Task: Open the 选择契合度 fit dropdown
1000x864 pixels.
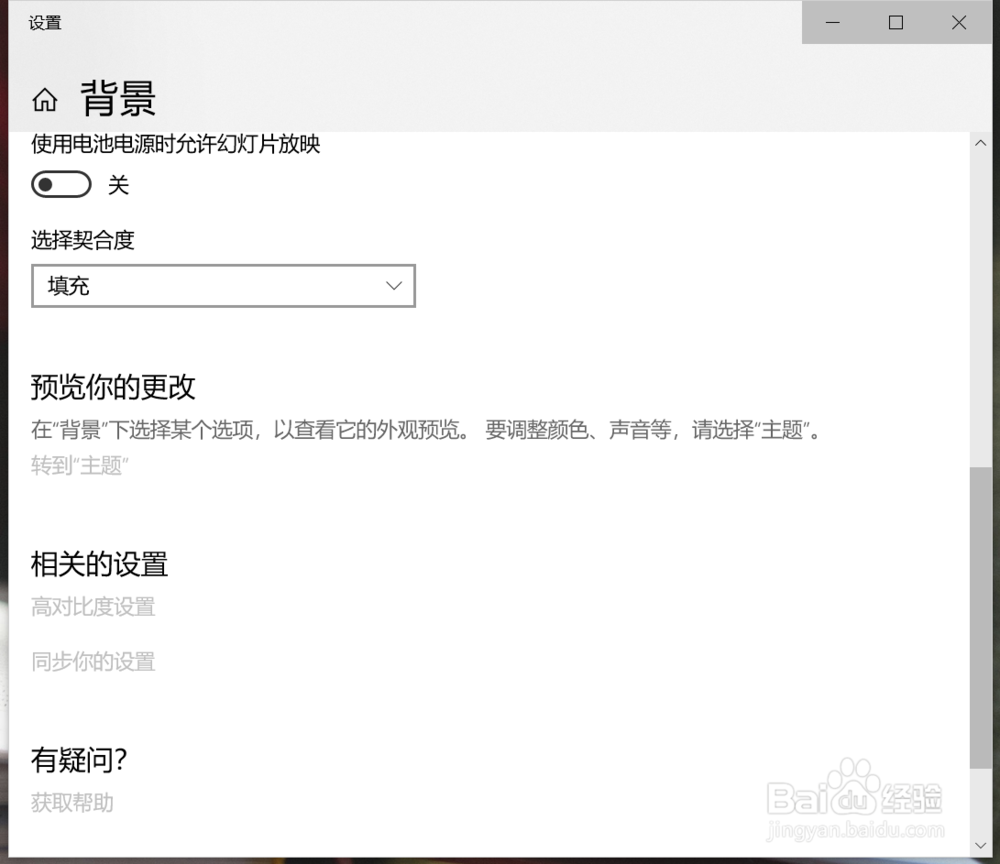Action: pos(223,286)
